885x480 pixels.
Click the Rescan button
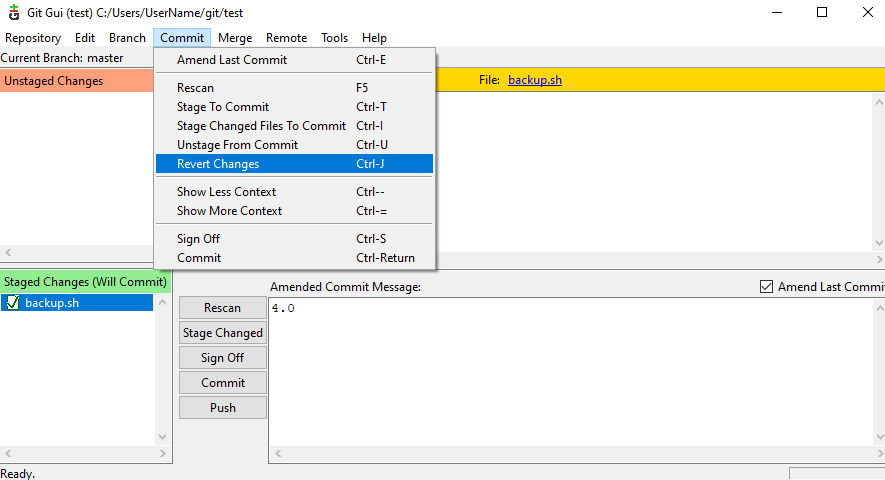[x=222, y=308]
